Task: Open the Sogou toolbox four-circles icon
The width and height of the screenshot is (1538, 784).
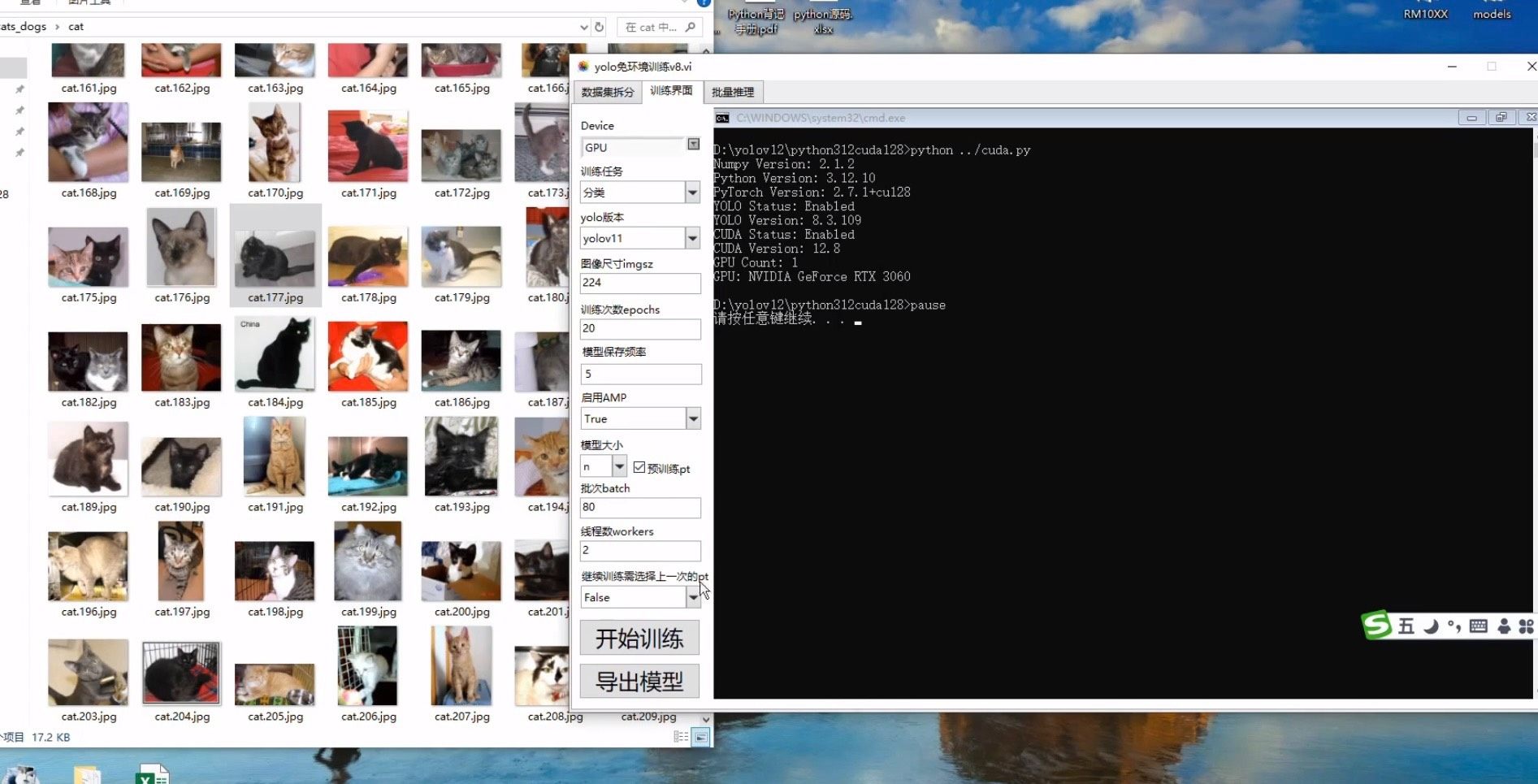Action: coord(1526,626)
